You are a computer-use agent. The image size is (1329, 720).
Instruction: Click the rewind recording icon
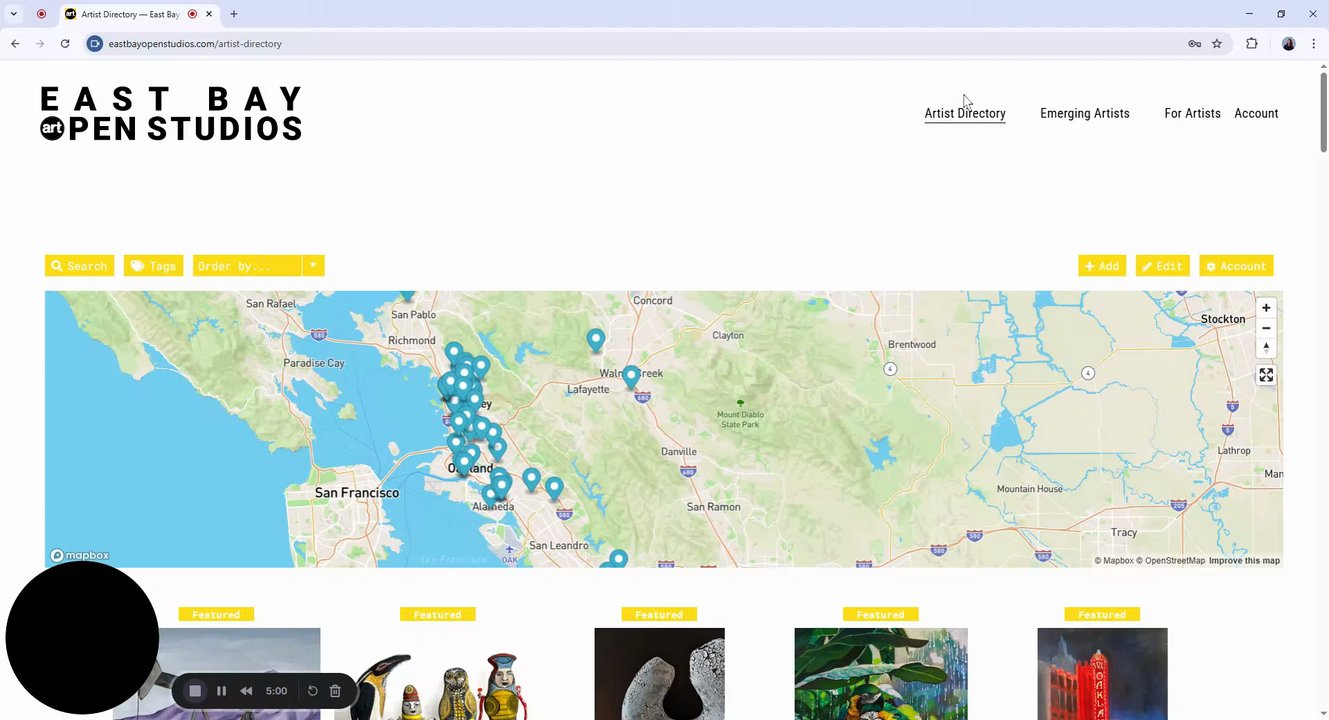tap(246, 691)
